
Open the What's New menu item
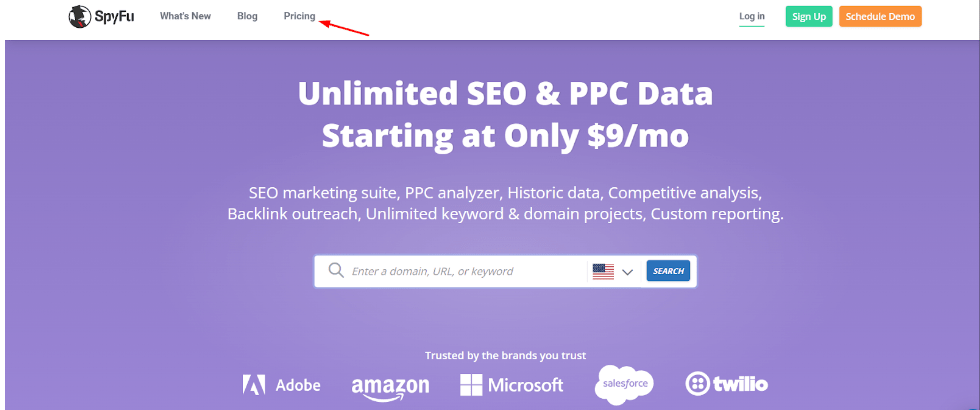[x=186, y=16]
